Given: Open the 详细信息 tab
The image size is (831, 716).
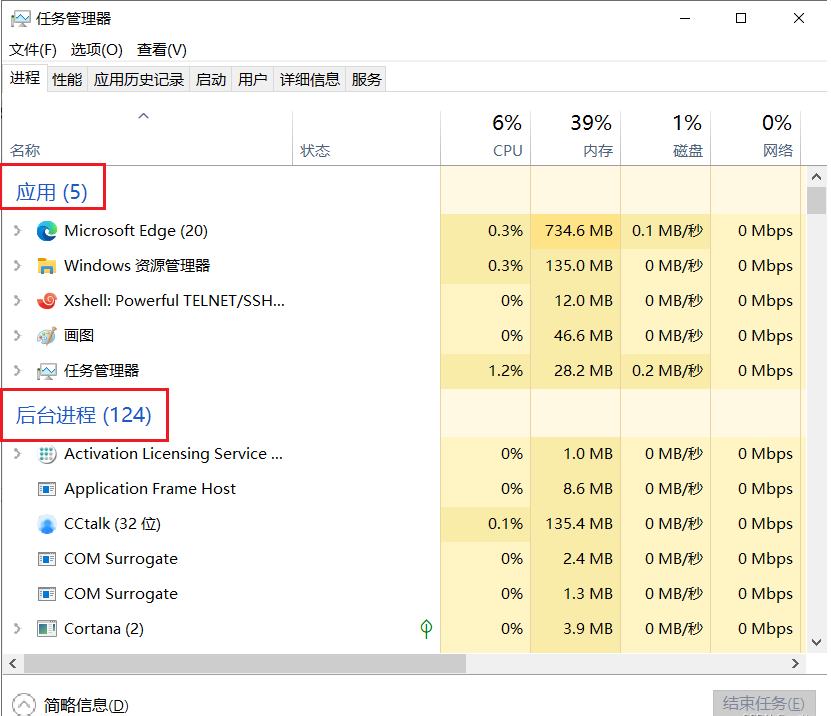Looking at the screenshot, I should click(x=310, y=79).
